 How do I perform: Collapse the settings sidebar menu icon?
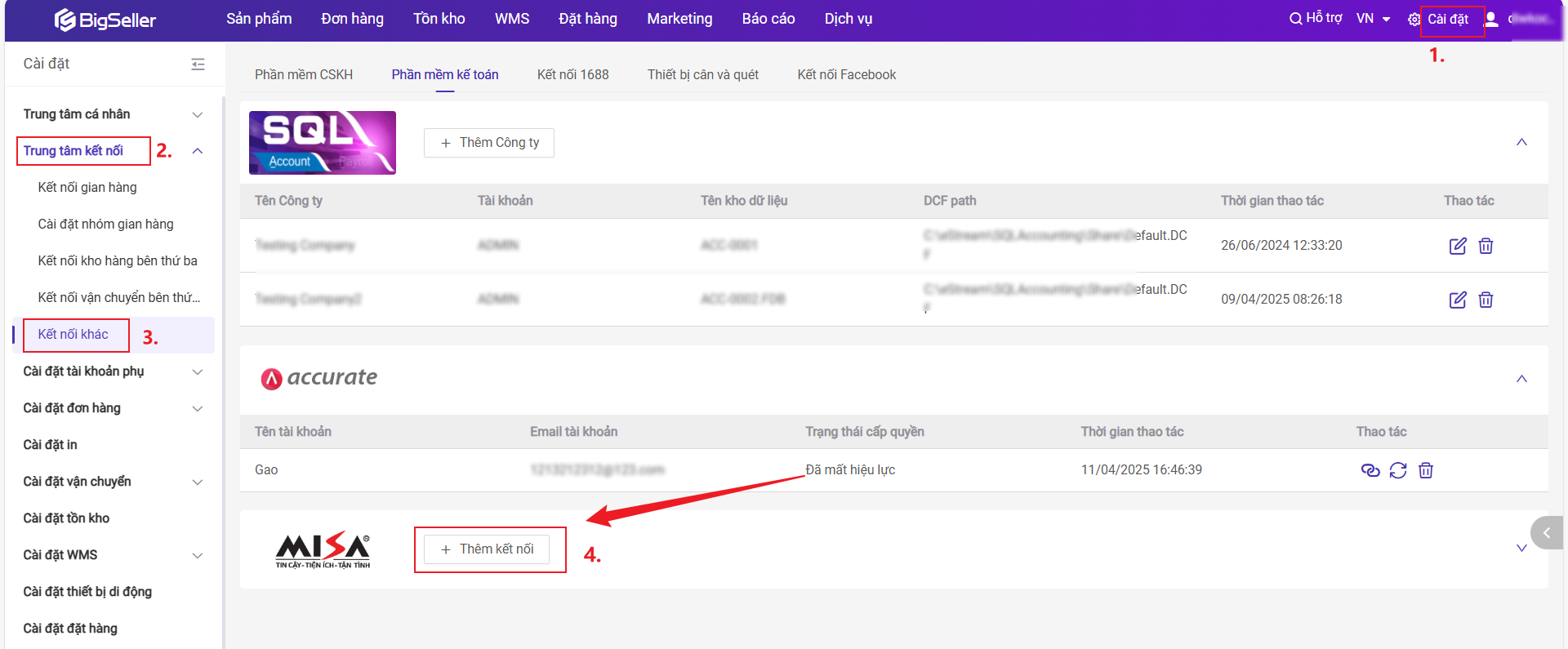[x=198, y=64]
